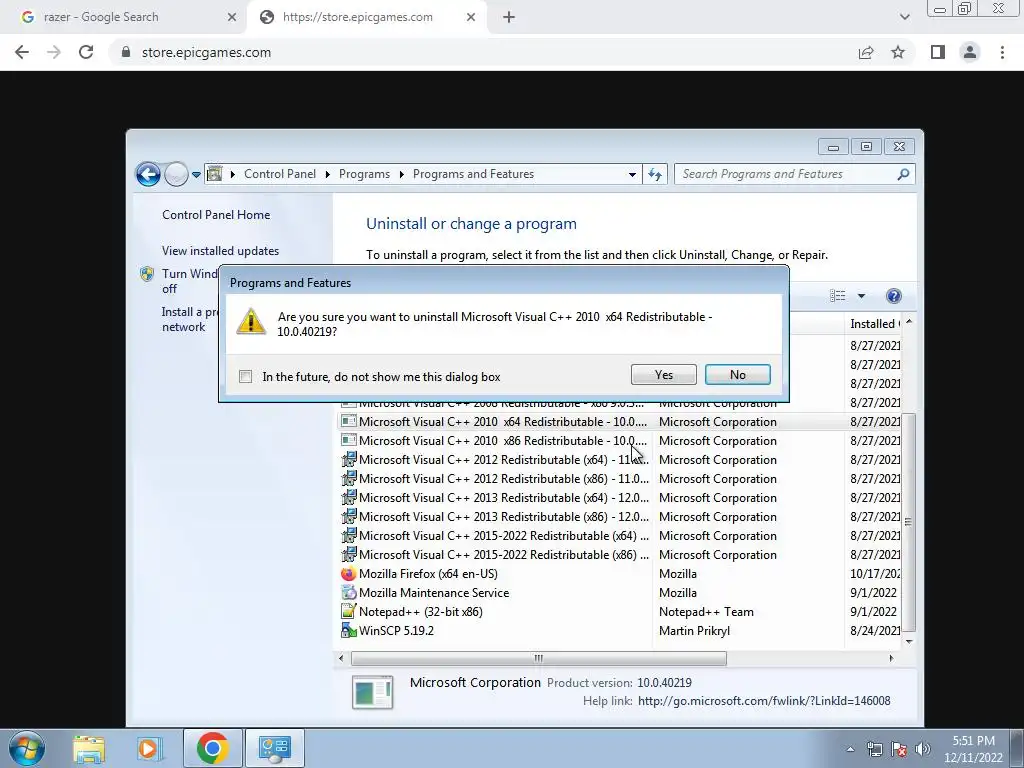Screen dimensions: 1024x768
Task: Click the Notepad++ Team publisher cell
Action: [706, 612]
